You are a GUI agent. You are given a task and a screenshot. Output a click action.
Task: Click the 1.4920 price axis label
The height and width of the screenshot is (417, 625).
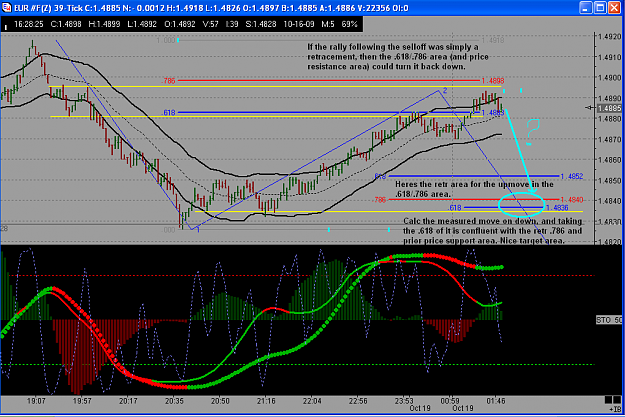[x=610, y=37]
